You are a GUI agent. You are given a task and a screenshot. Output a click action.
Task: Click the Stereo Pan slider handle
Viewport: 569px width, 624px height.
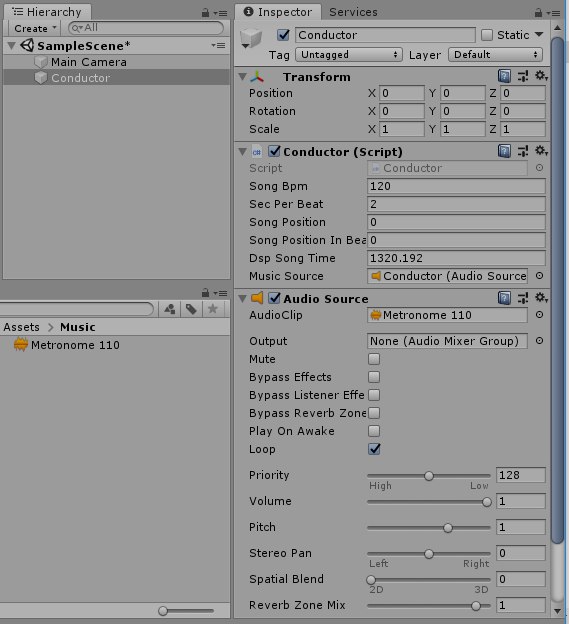[429, 554]
